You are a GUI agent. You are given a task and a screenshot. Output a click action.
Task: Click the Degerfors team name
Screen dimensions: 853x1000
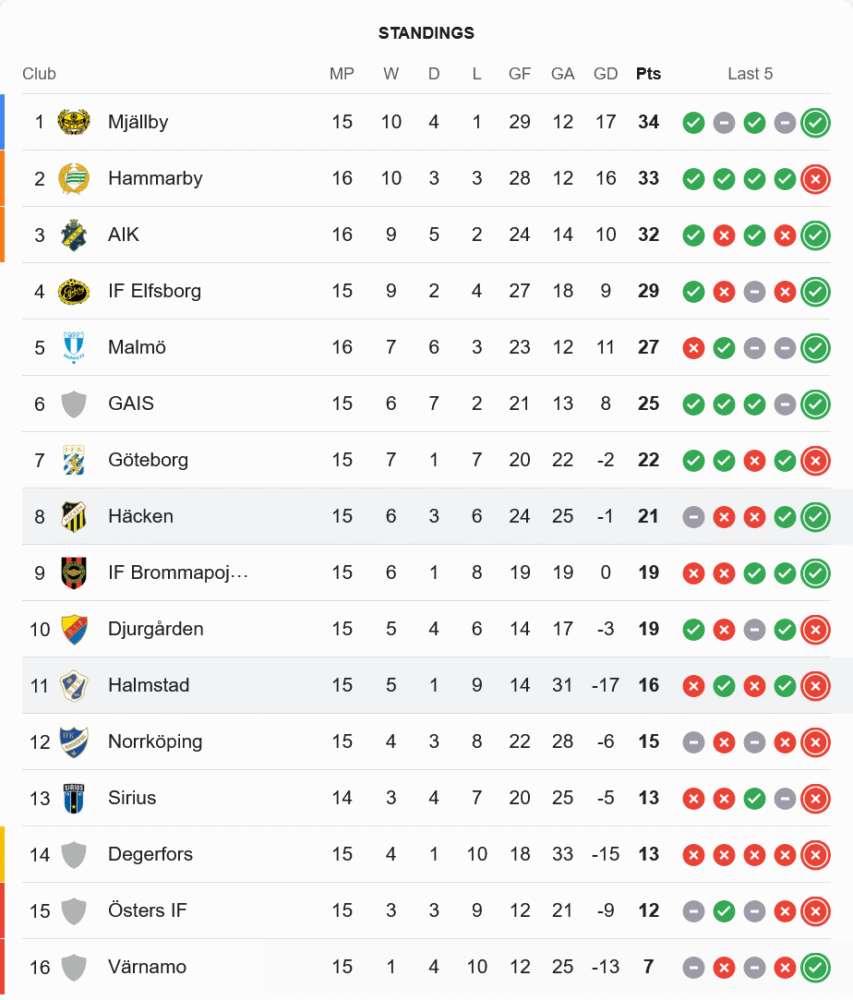tap(150, 855)
